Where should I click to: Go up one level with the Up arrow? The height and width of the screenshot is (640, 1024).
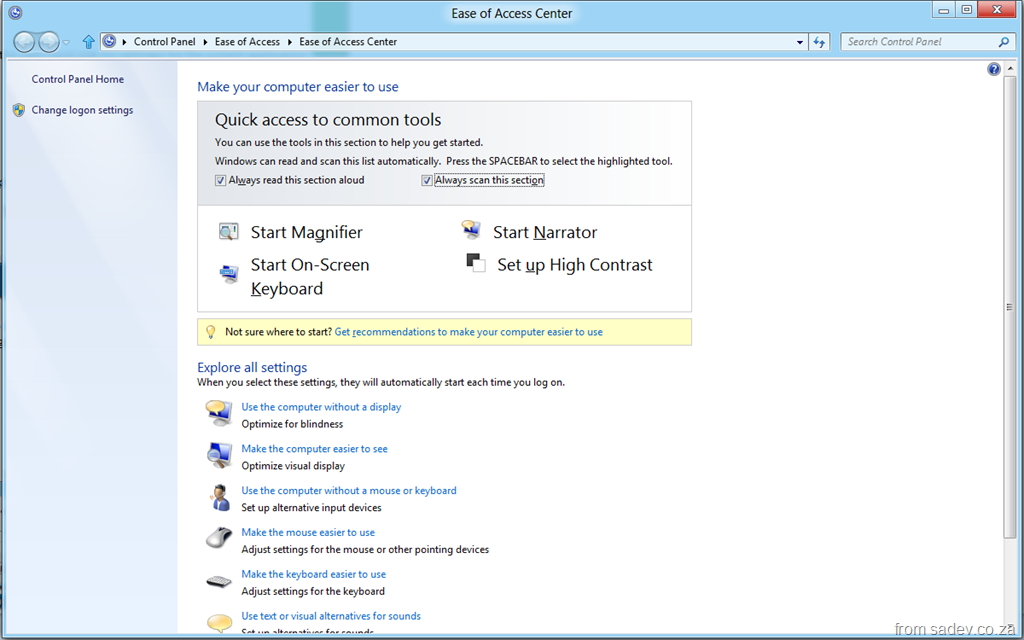[88, 42]
